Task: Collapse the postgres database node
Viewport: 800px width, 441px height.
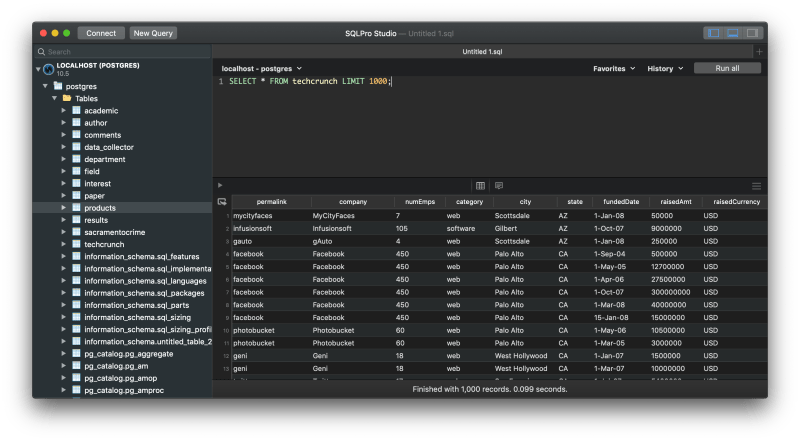Action: (x=45, y=86)
